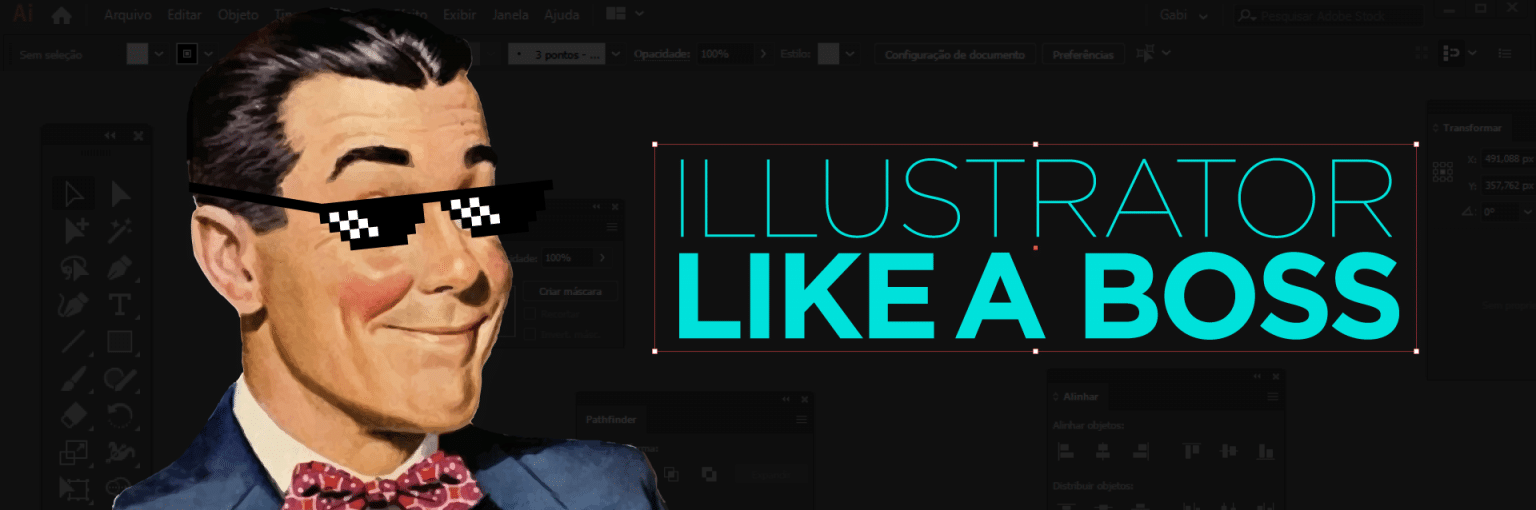Select the Scale tool
The width and height of the screenshot is (1536, 510).
pyautogui.click(x=75, y=451)
